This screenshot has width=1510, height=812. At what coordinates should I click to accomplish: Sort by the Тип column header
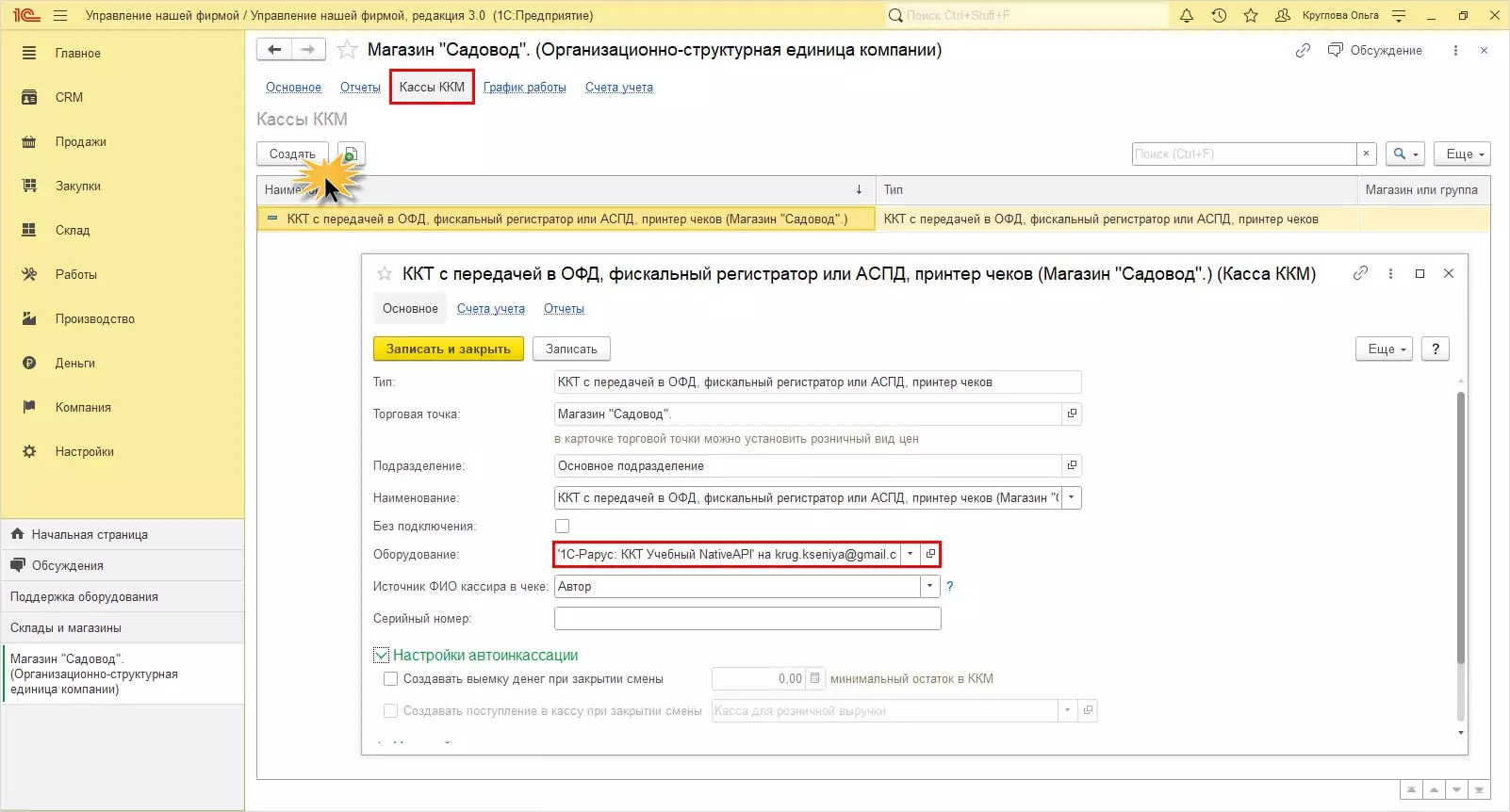(1116, 190)
